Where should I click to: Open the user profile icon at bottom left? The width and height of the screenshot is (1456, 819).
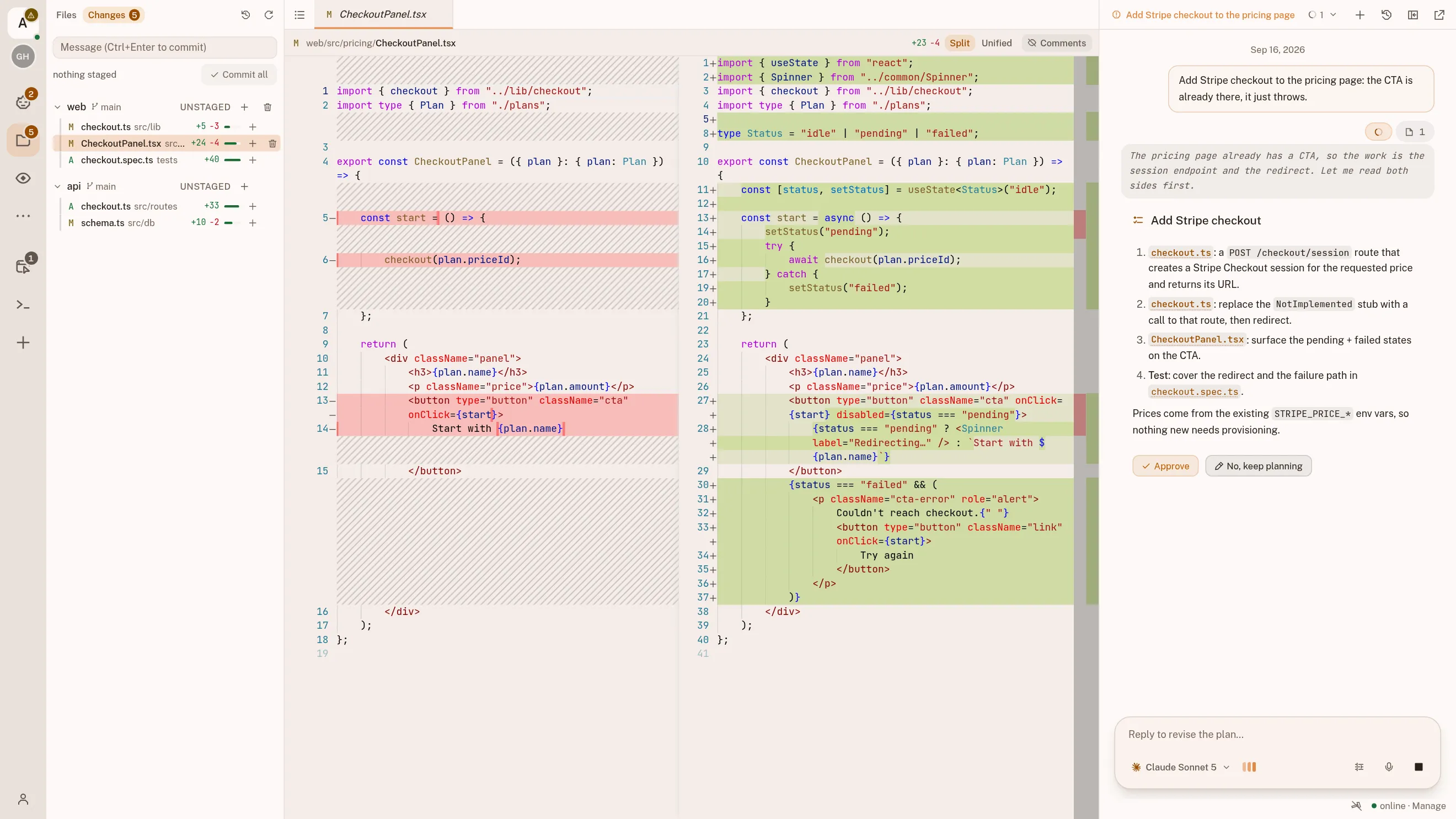23,799
